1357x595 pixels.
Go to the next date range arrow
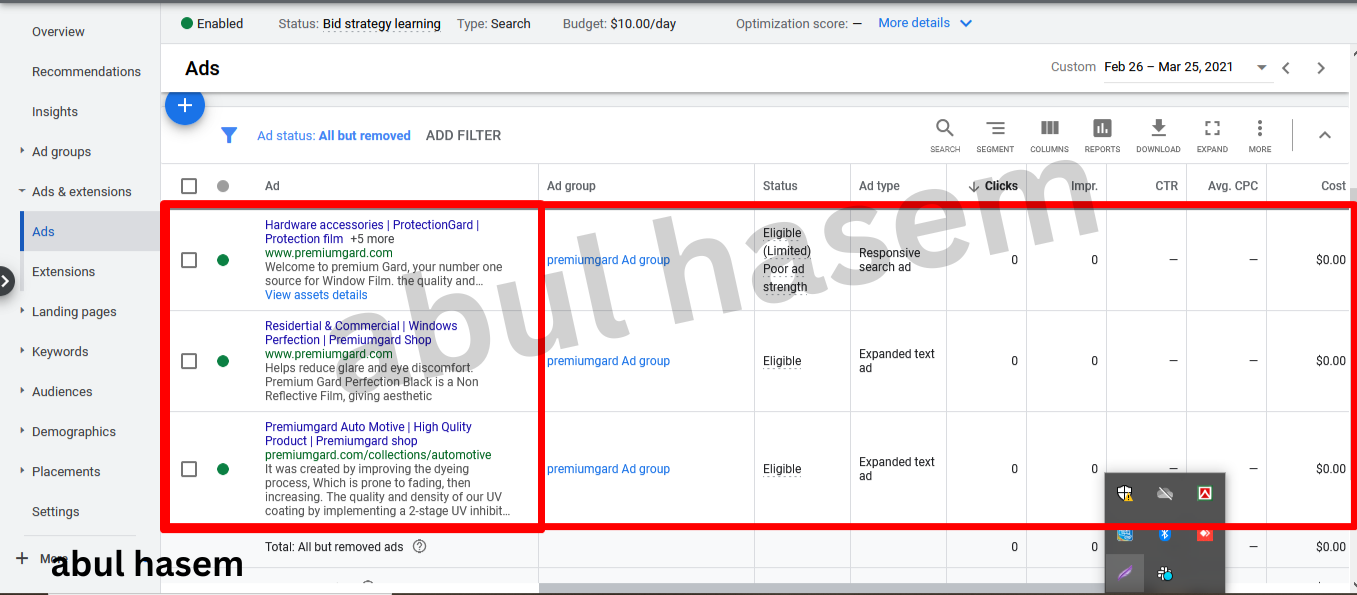[1321, 68]
